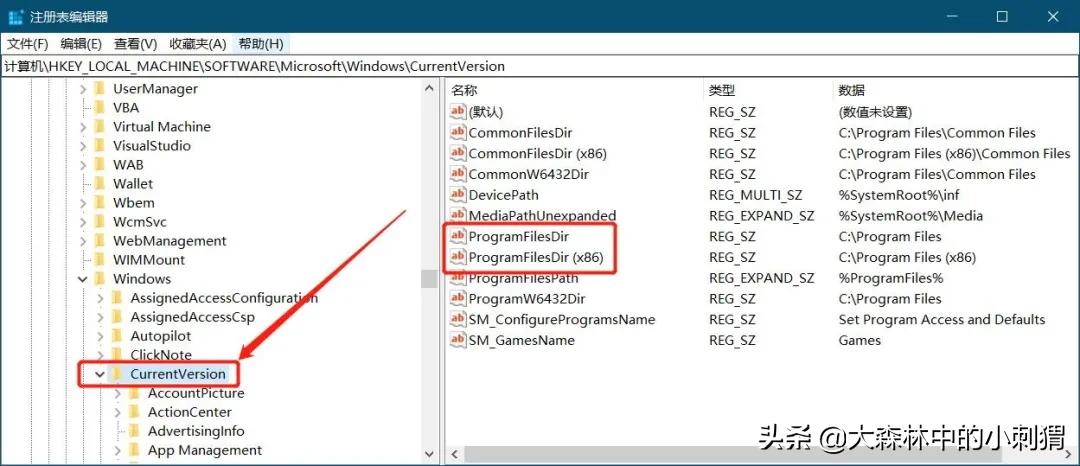
Task: Click the Registry Editor title bar icon
Action: pyautogui.click(x=15, y=17)
